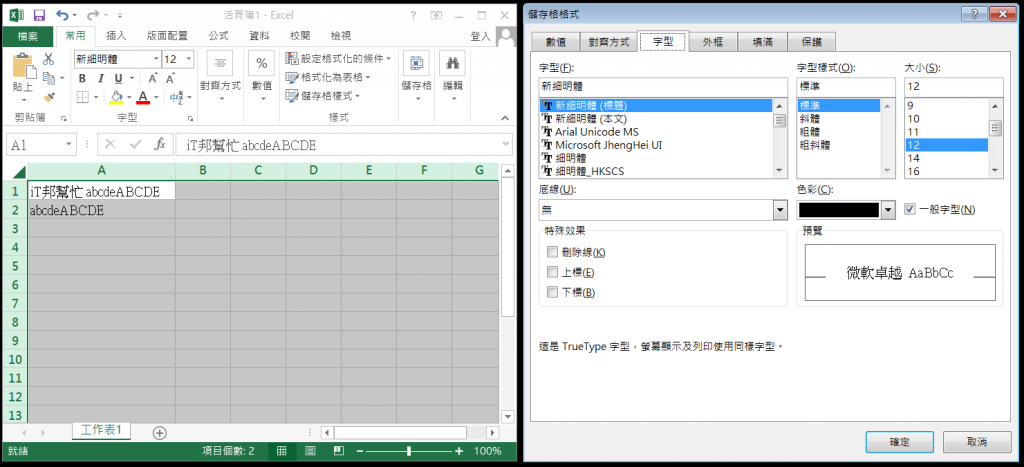Toggle Bold formatting in ribbon
The height and width of the screenshot is (467, 1024).
pyautogui.click(x=82, y=78)
